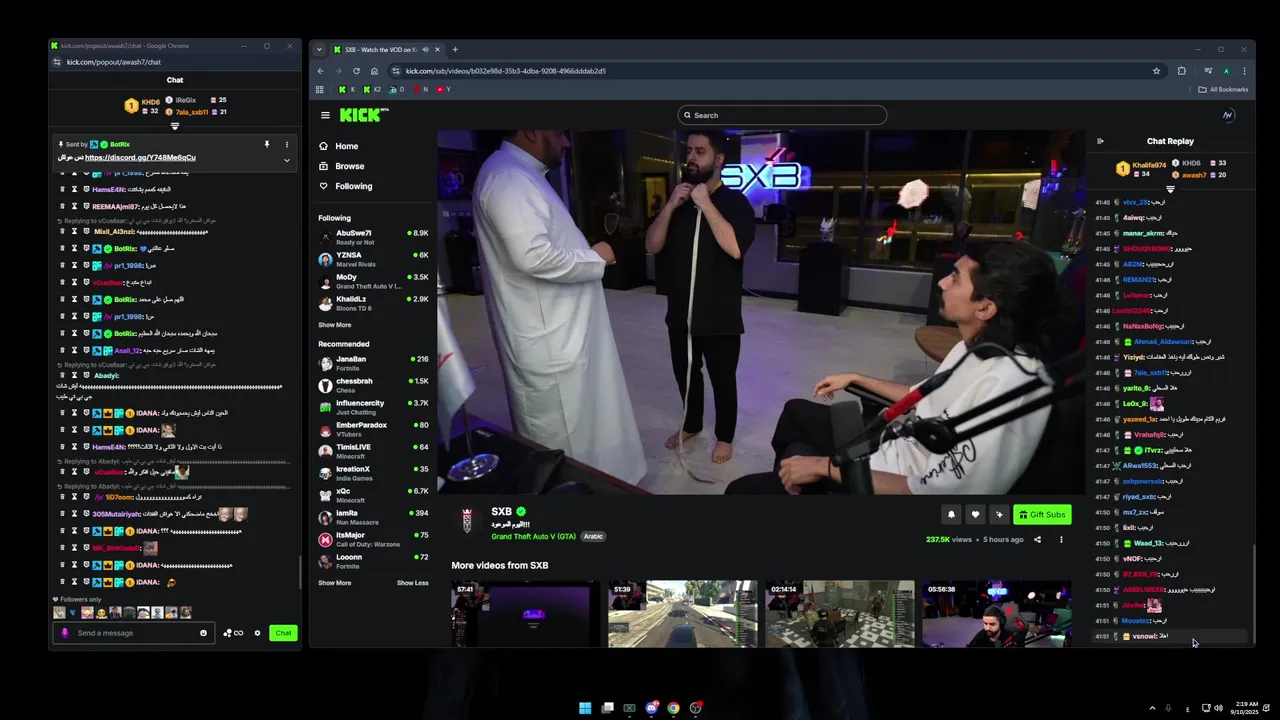
Task: Open the Chrome tab search dropdown
Action: [x=320, y=49]
